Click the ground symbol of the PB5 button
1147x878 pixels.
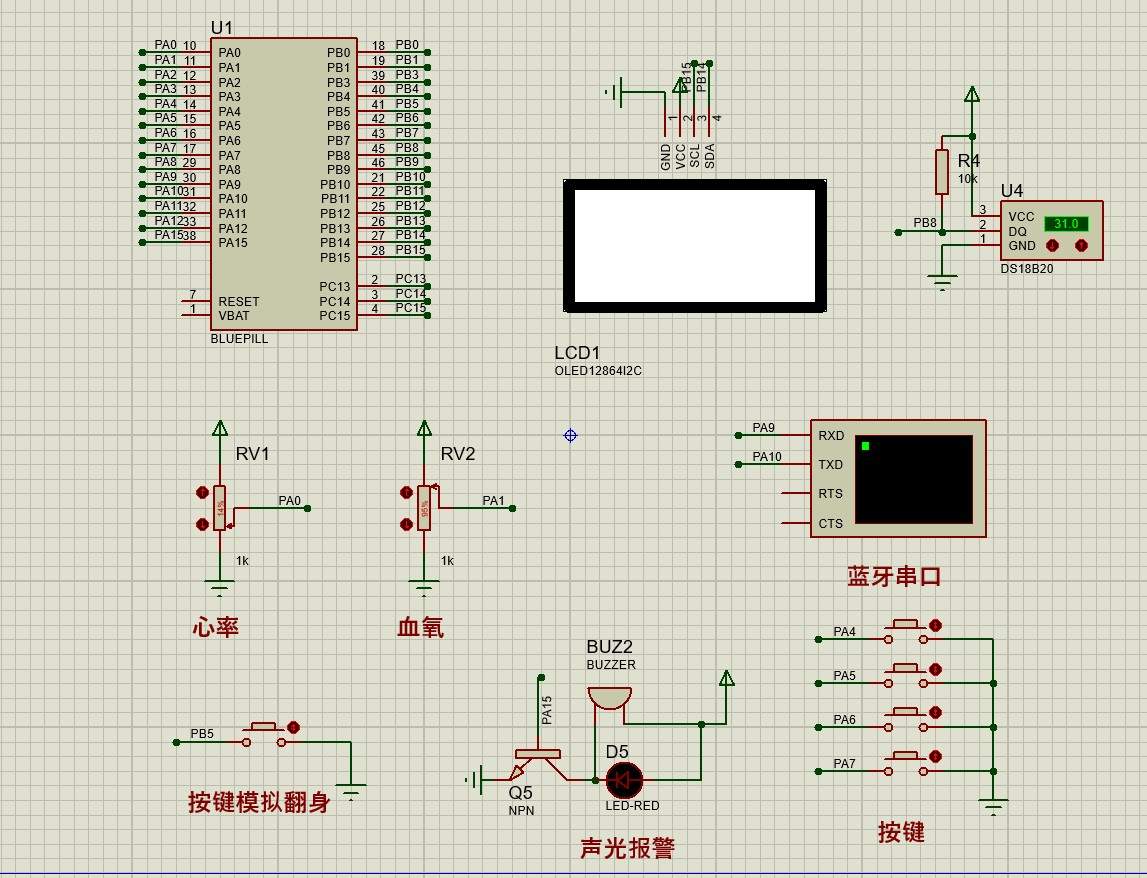(x=351, y=792)
